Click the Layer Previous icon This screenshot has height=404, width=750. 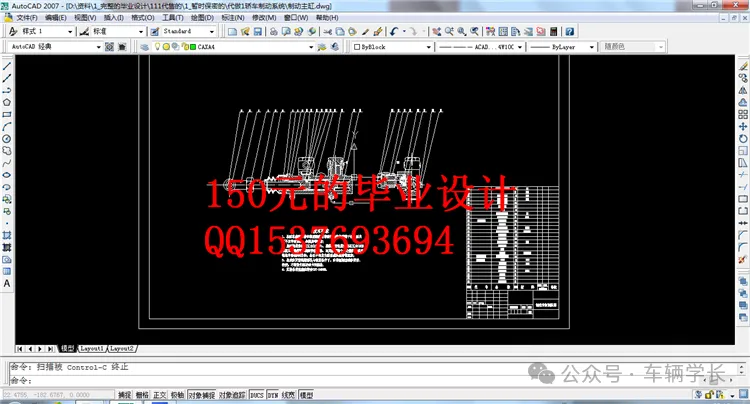tap(335, 46)
